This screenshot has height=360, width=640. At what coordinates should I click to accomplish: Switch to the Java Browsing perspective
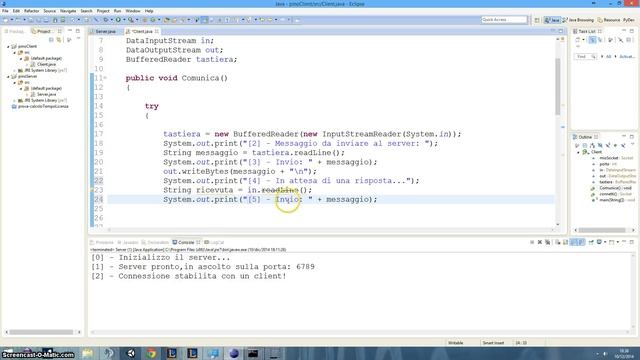[578, 20]
